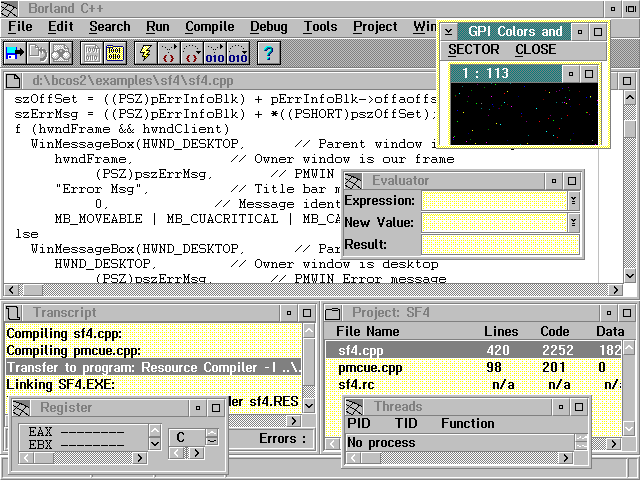Click SECTOR in GPI Colors window
The width and height of the screenshot is (640, 480).
(x=473, y=50)
